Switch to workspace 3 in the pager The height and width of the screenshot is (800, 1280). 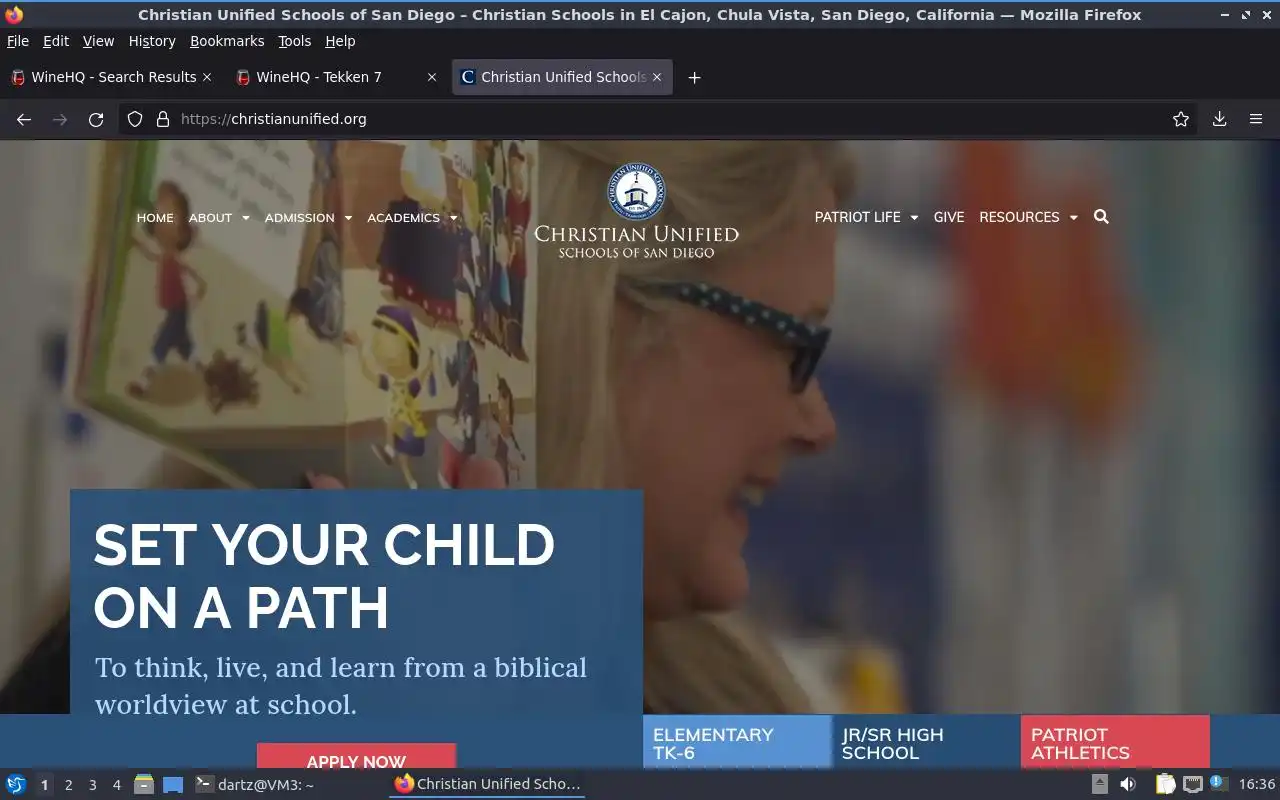(x=92, y=784)
